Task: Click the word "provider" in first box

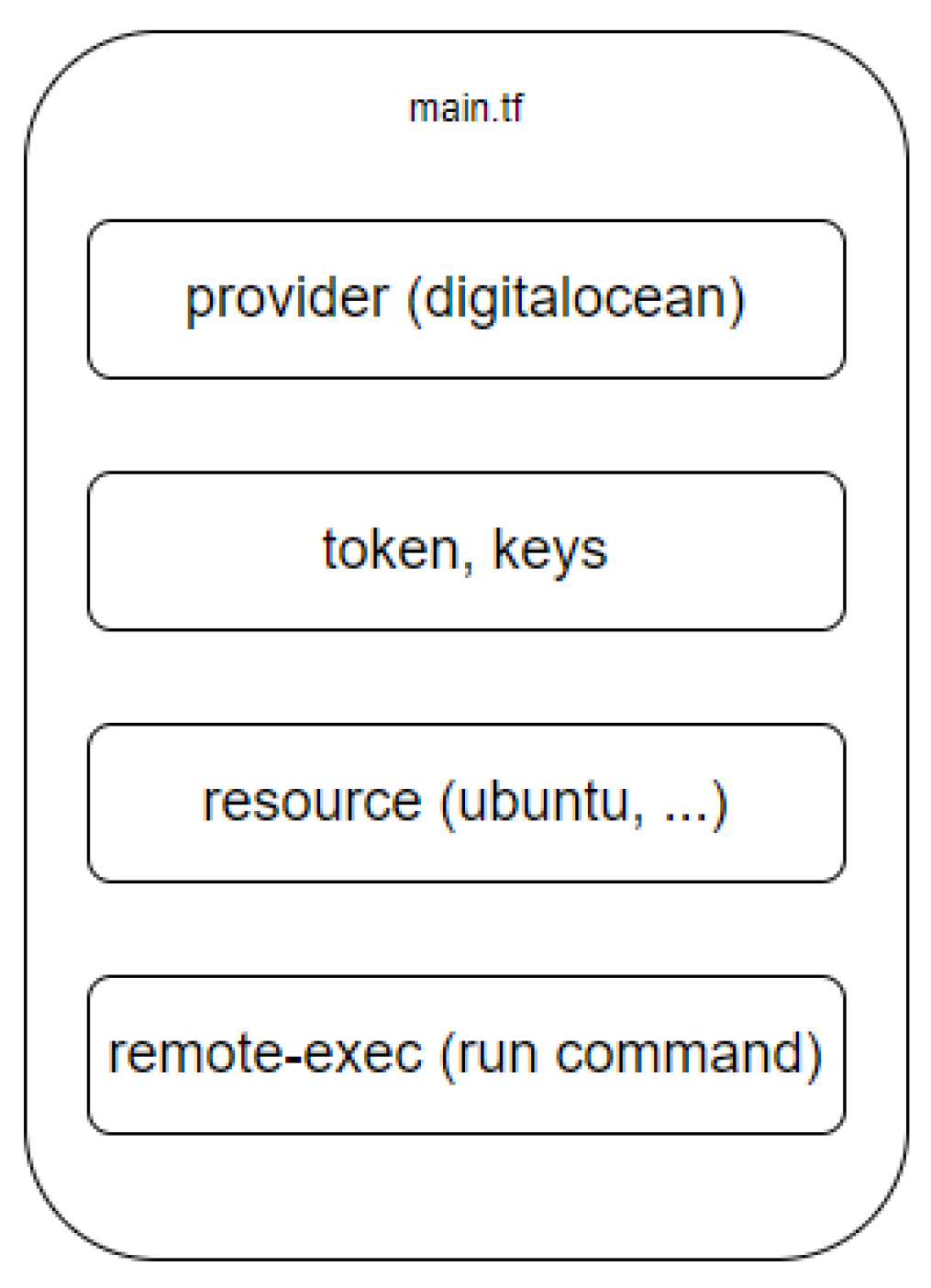Action: pos(287,299)
